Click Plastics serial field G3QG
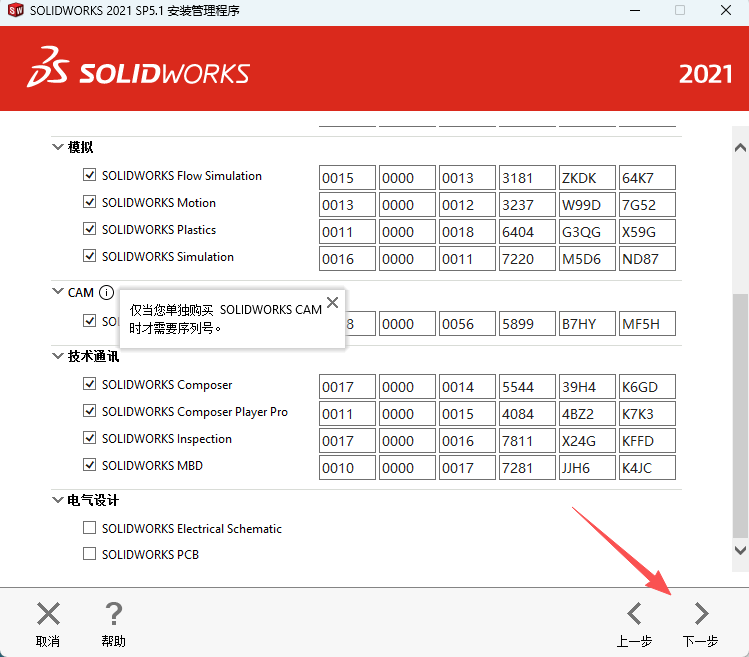 tap(587, 232)
